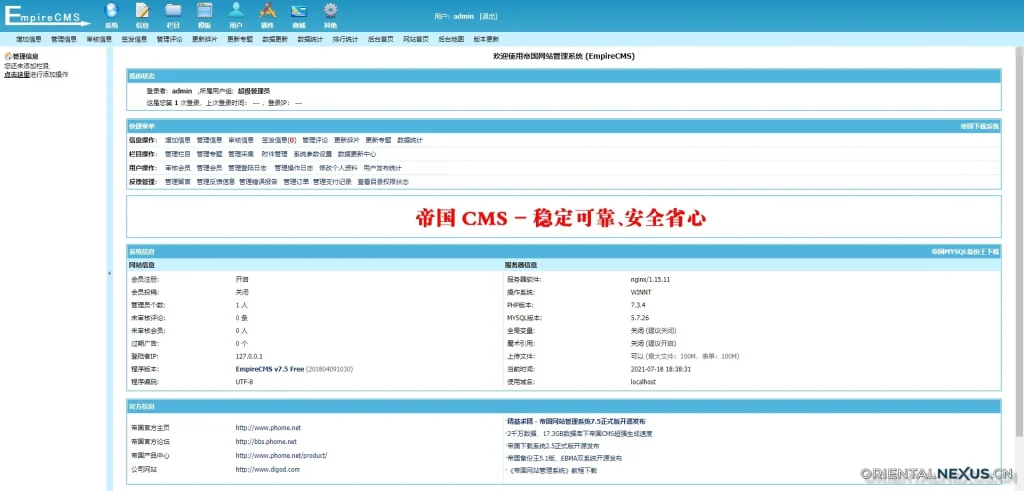Open 管理留言 in the 反馈管理 row

(178, 182)
